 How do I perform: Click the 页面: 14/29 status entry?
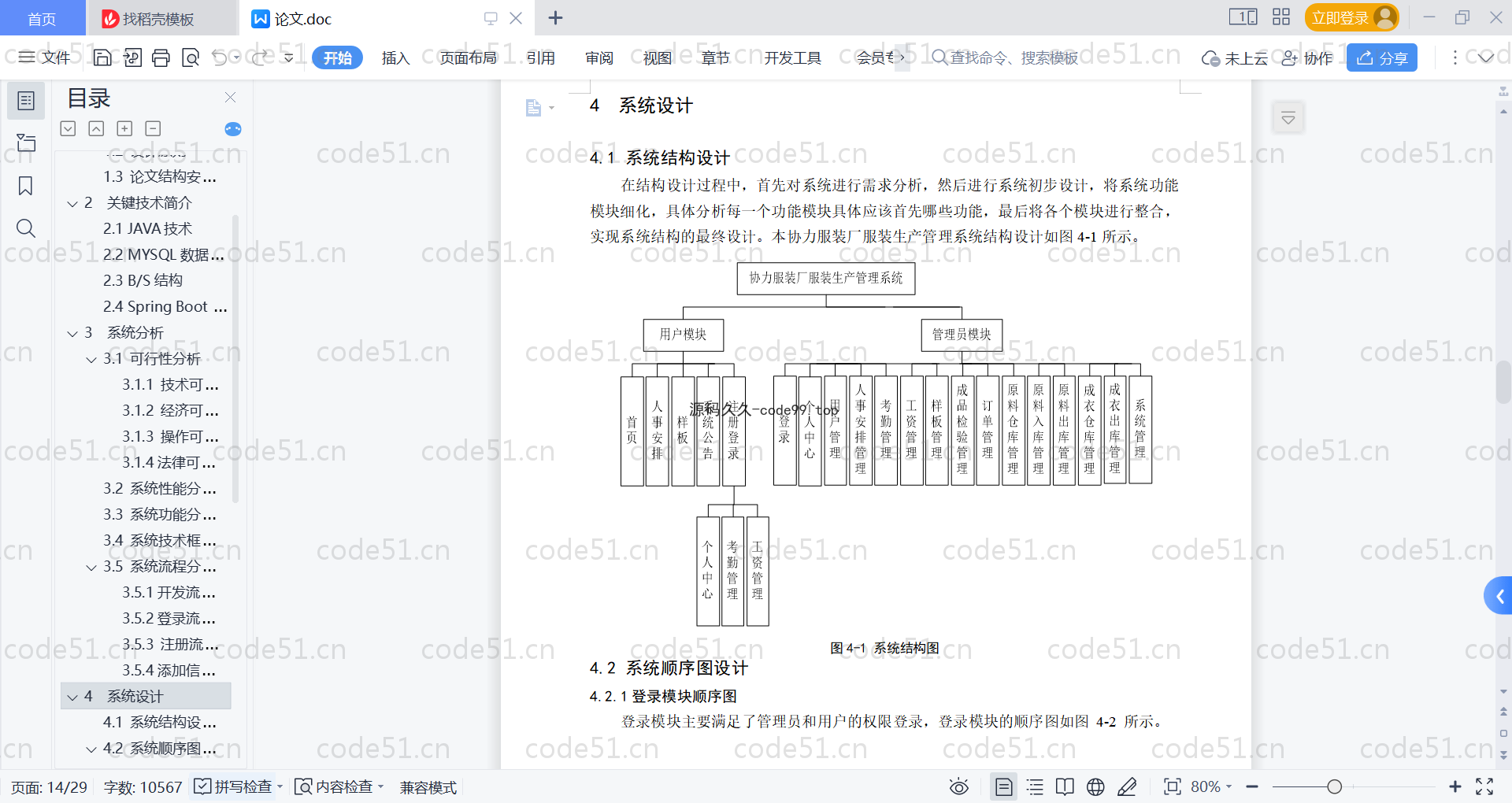[49, 786]
